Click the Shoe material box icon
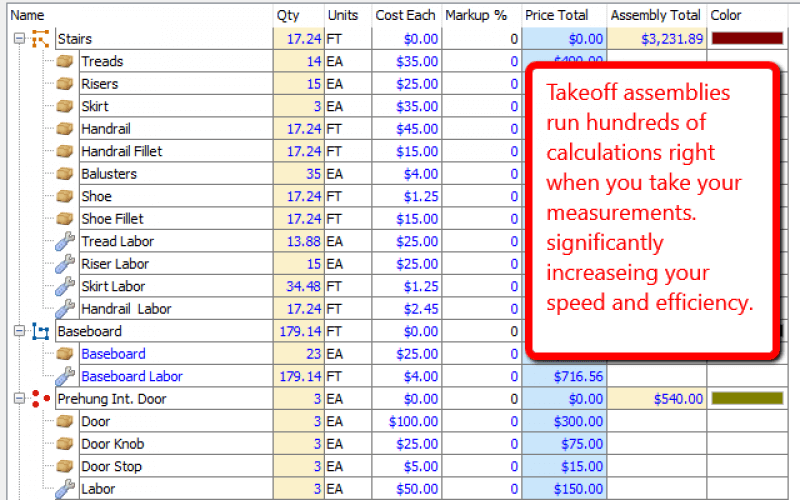 64,196
